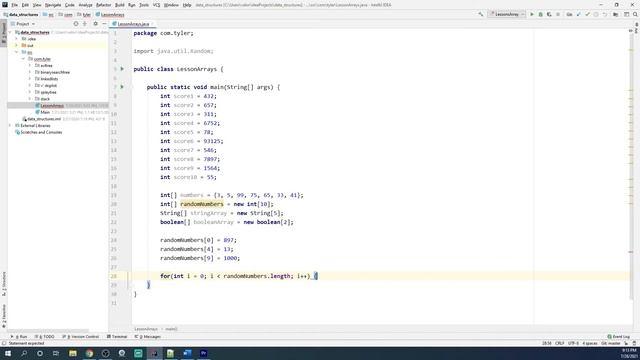
Task: Open the VCS menu
Action: coord(156,5)
